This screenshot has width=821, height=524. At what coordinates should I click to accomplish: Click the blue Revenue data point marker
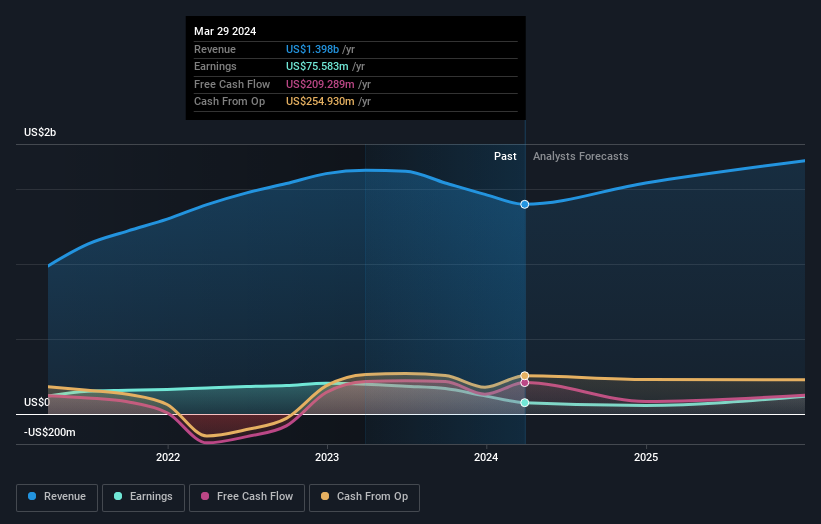coord(525,204)
